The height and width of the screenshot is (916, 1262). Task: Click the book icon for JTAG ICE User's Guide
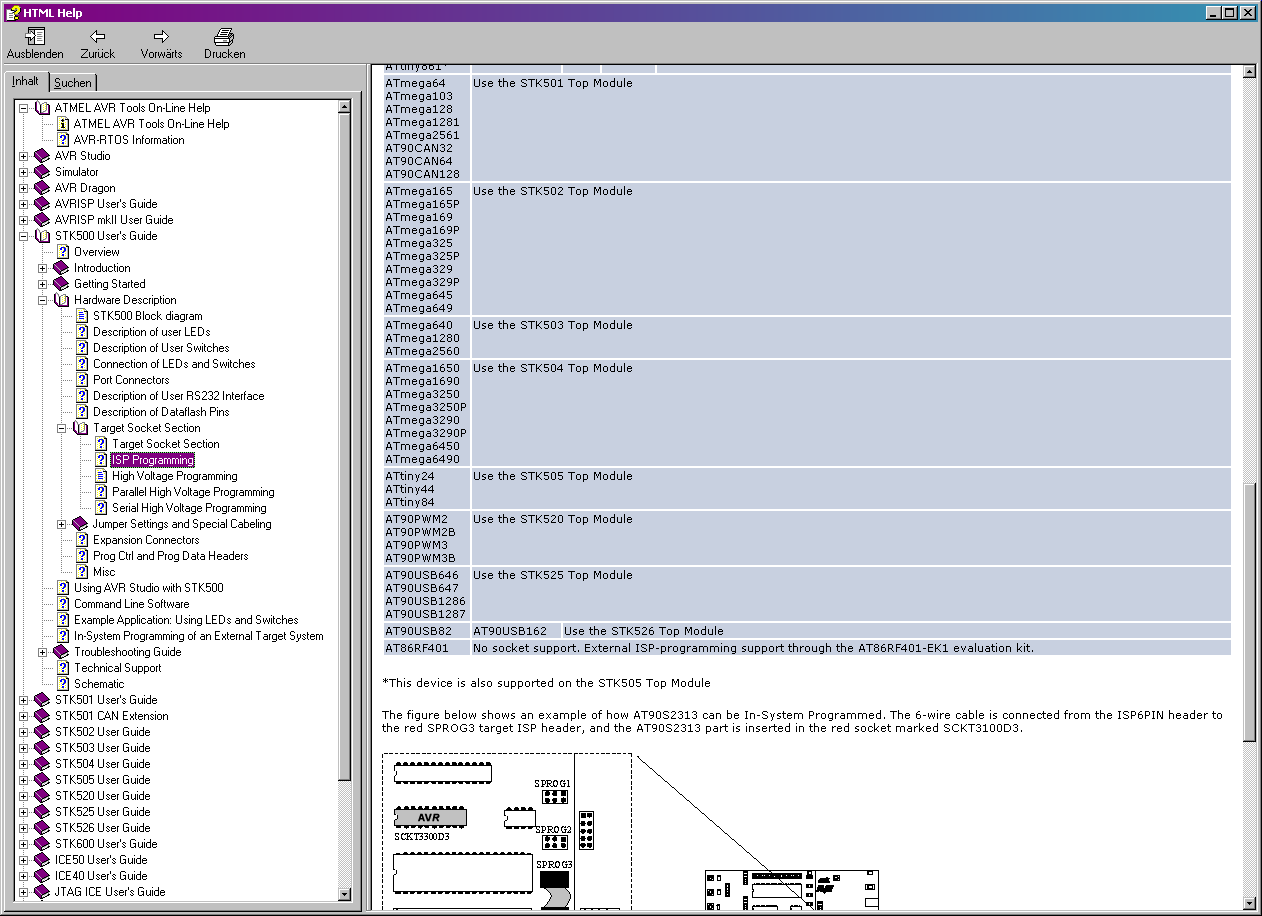(42, 892)
